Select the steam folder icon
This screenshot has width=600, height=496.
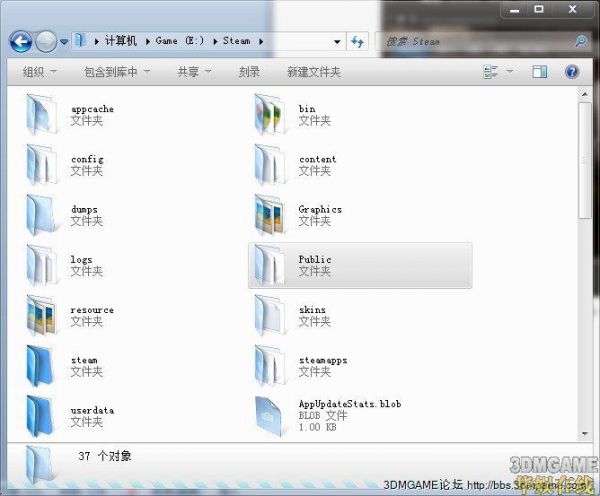[41, 365]
